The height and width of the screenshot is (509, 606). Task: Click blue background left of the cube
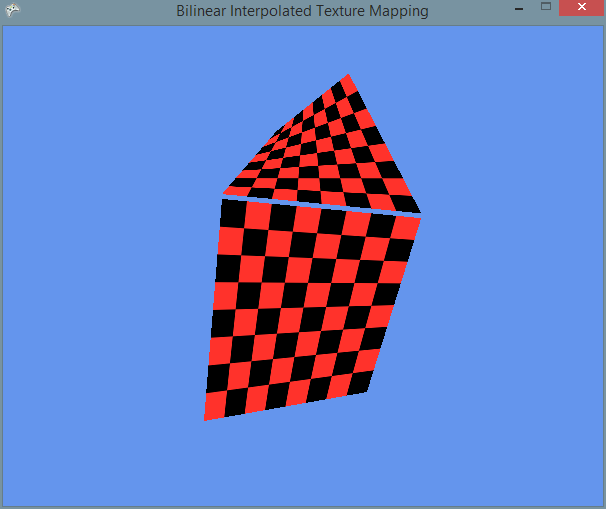click(100, 300)
